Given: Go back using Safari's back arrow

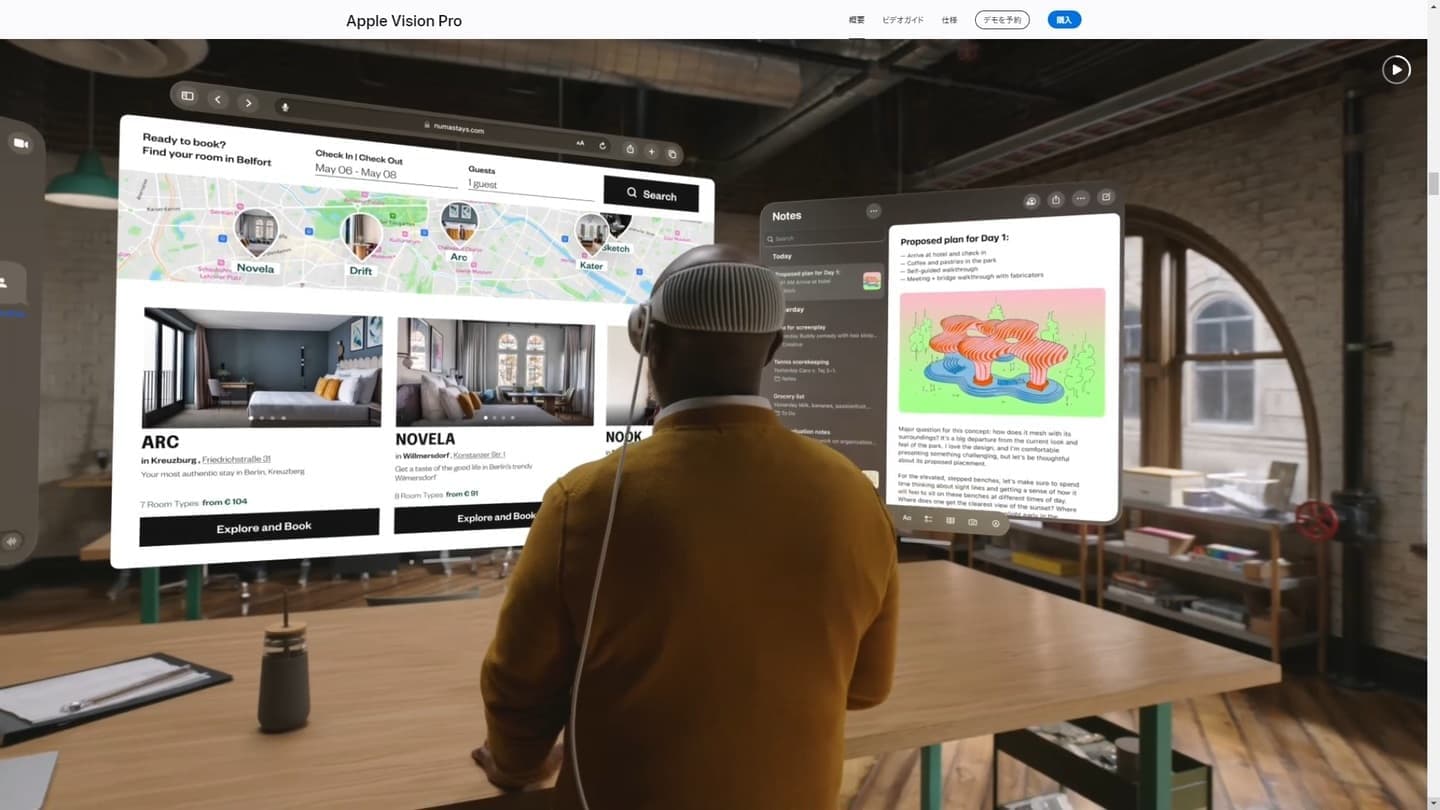Looking at the screenshot, I should point(218,100).
